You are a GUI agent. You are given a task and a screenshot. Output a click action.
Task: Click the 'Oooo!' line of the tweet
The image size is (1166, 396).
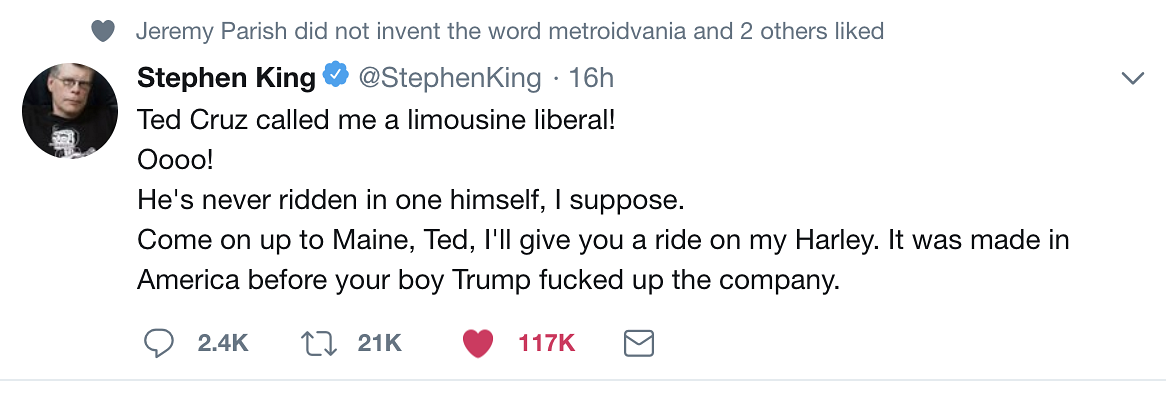[175, 160]
